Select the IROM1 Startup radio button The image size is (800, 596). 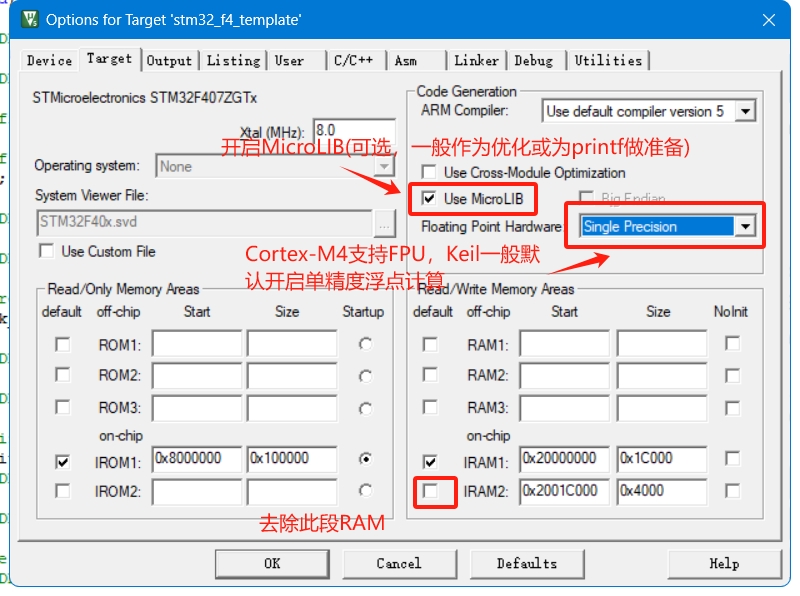pos(365,459)
